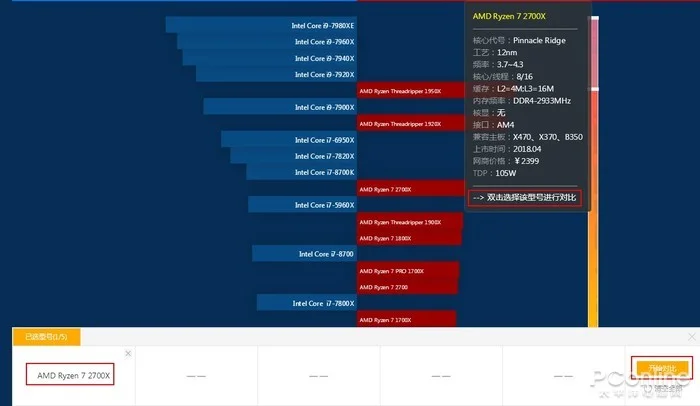Screen dimensions: 700x406
Task: Select the Intel Core i7-7800X bar
Action: point(307,303)
